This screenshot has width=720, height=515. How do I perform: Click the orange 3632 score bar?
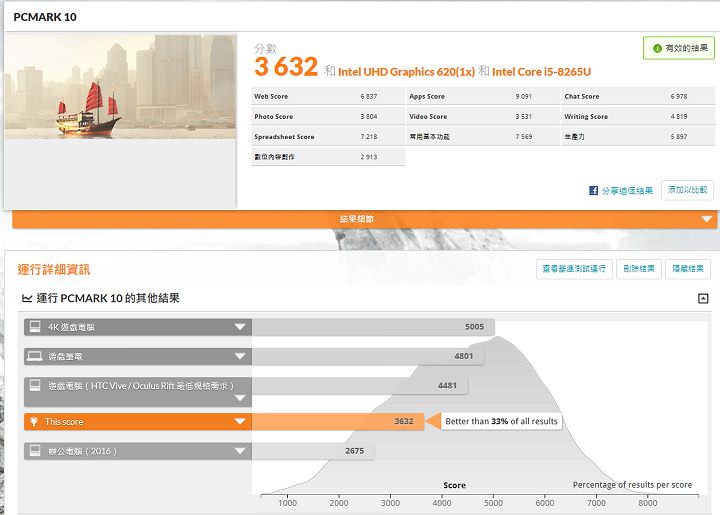[x=338, y=421]
